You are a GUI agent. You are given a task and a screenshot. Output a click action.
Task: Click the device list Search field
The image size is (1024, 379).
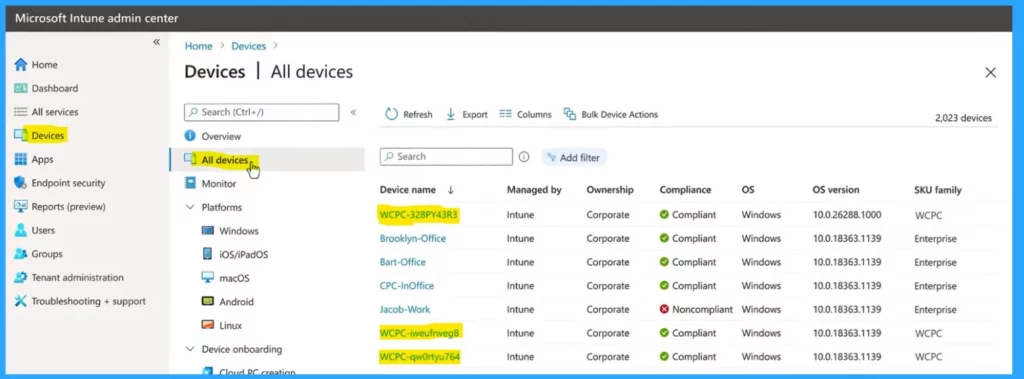[447, 157]
